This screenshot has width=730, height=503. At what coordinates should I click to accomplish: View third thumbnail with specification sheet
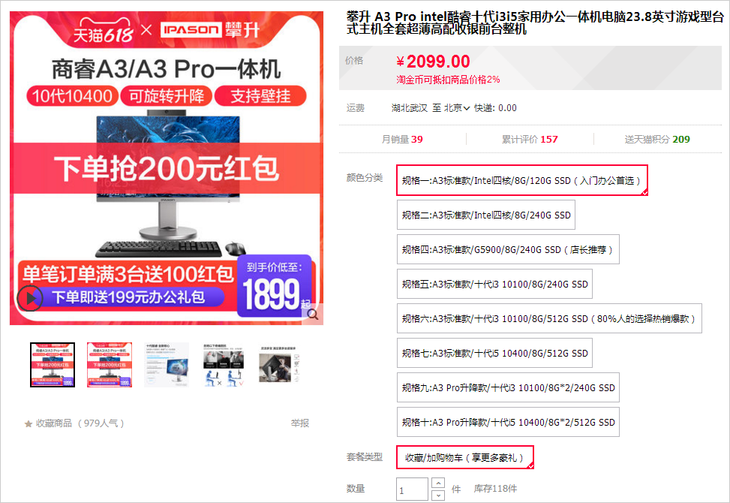pyautogui.click(x=167, y=365)
